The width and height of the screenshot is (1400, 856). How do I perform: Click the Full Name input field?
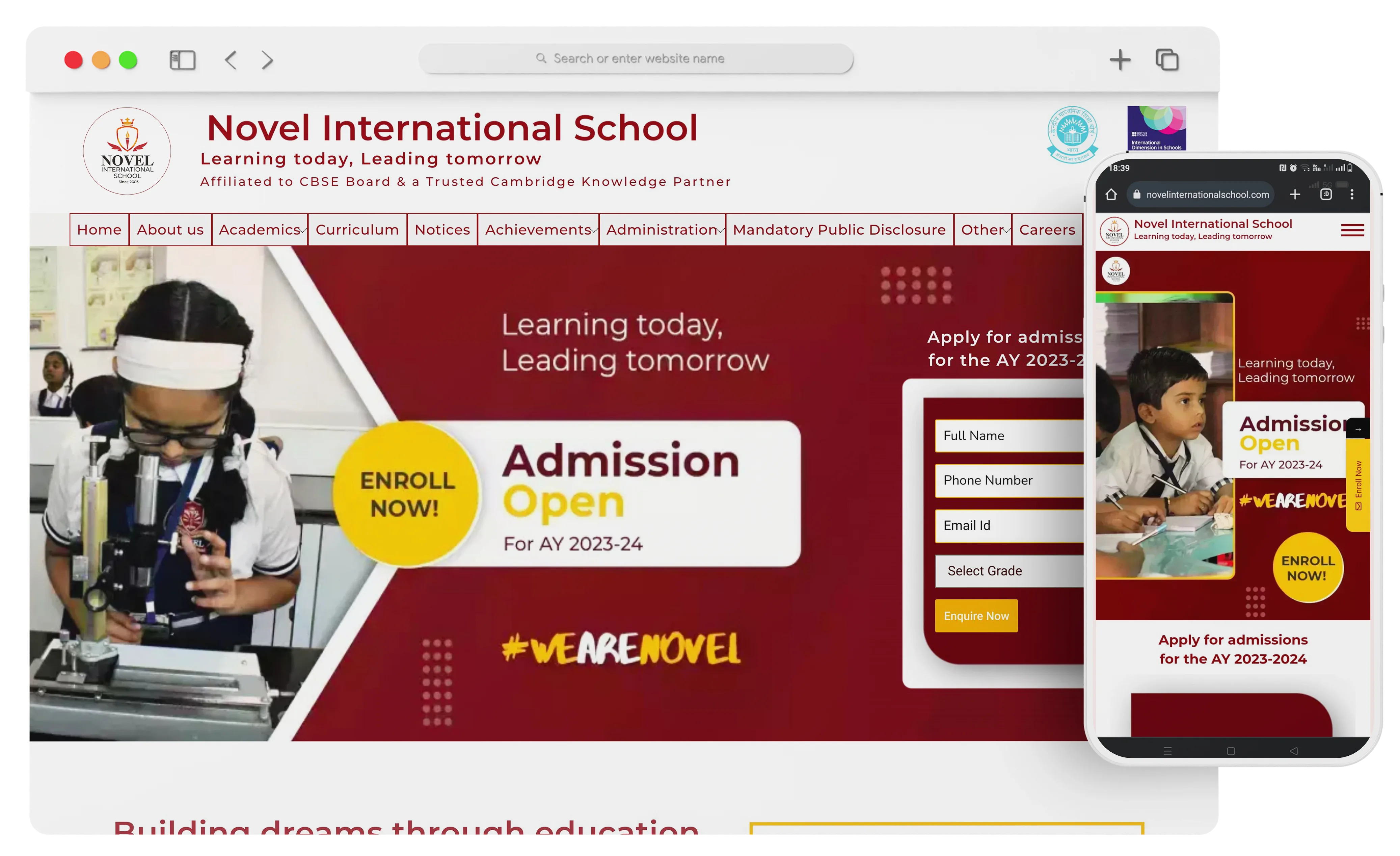click(1009, 435)
